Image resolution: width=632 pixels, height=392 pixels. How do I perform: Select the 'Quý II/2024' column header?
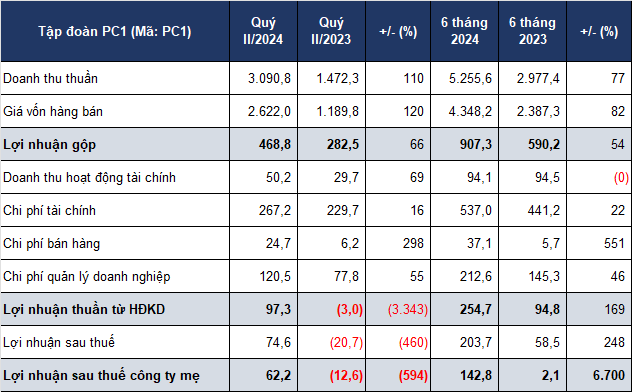[263, 31]
